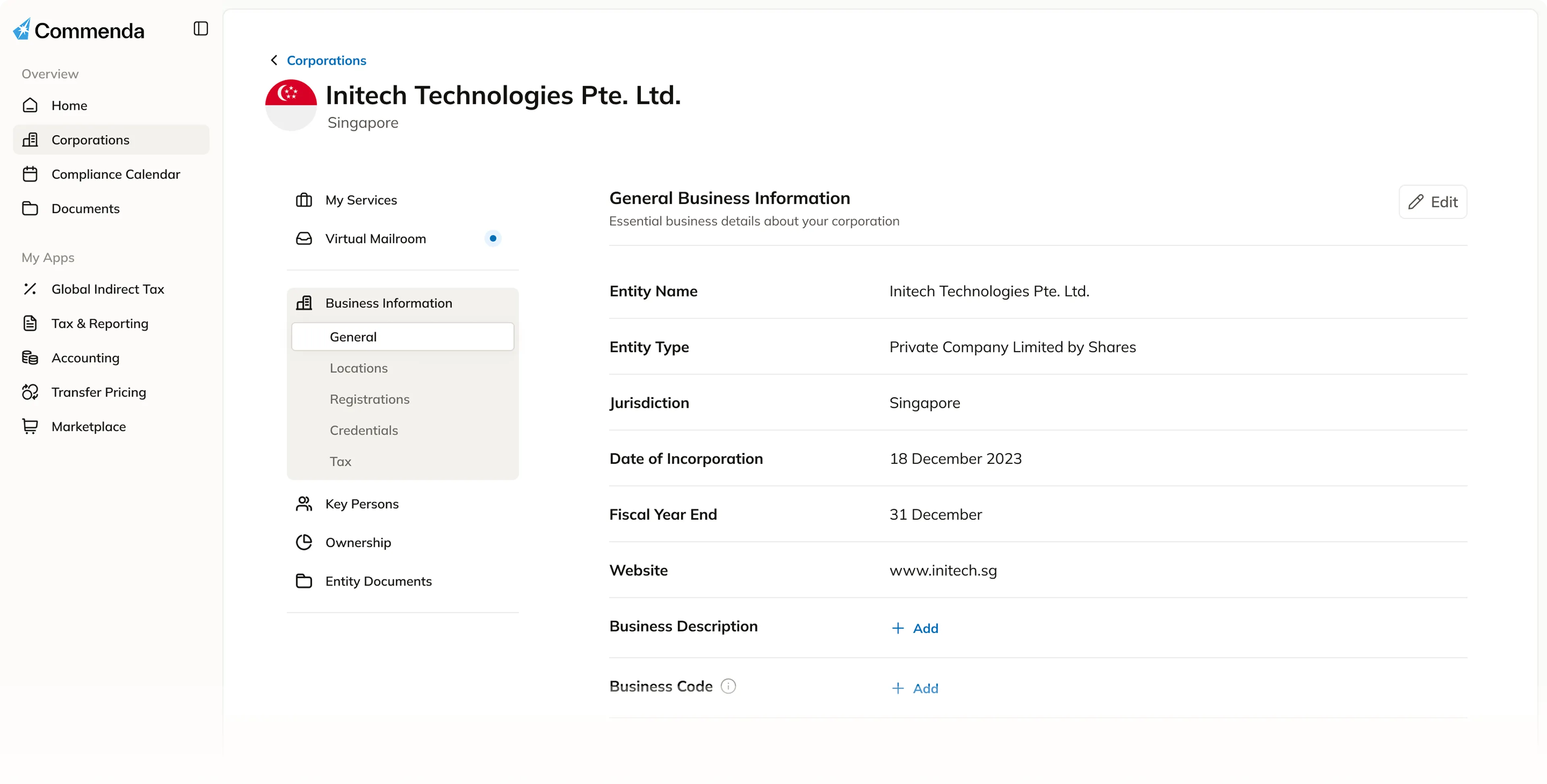The width and height of the screenshot is (1547, 784).
Task: Open the Registrations sub-tab
Action: tap(369, 399)
